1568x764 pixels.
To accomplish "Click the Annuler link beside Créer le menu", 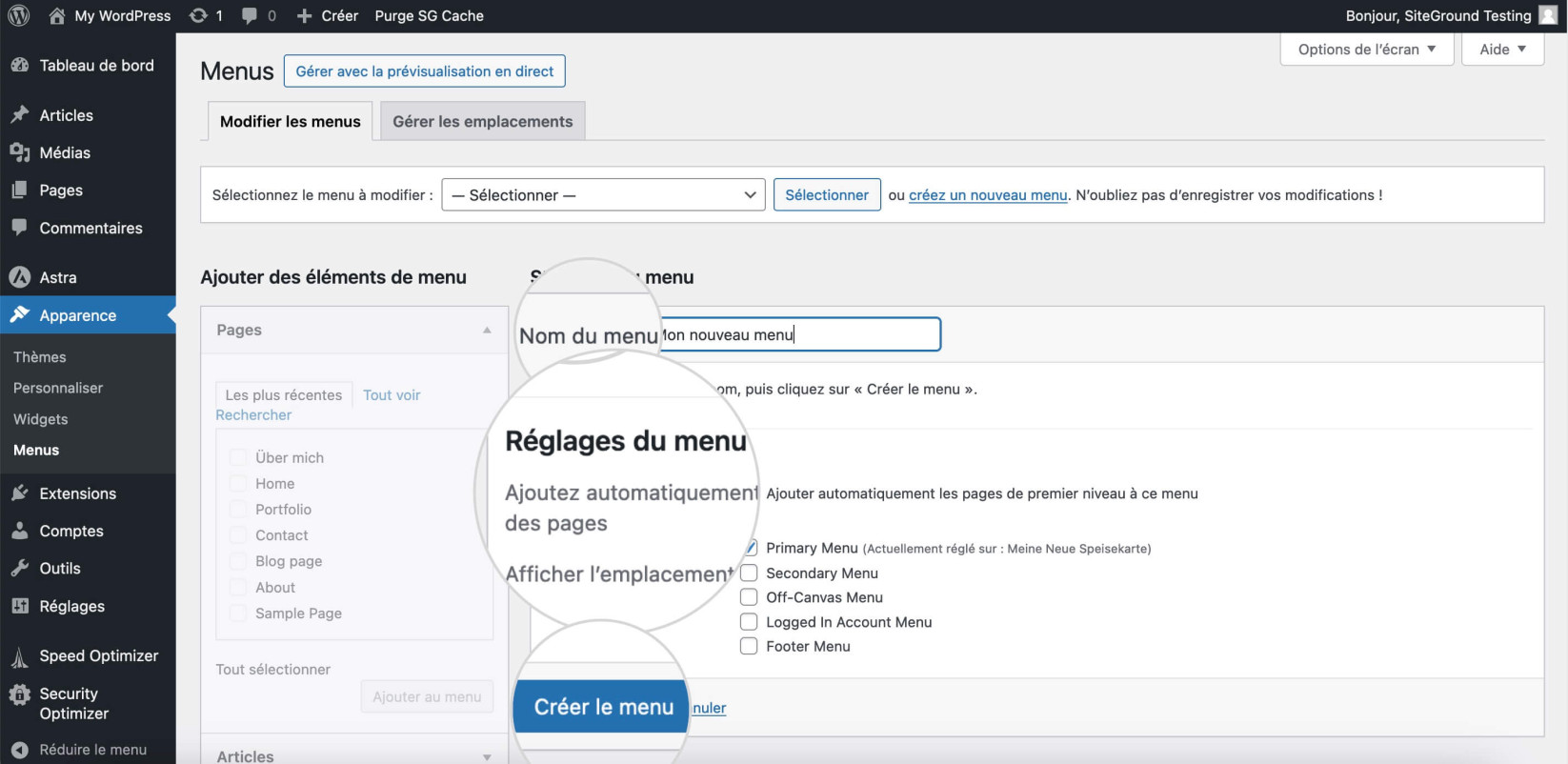I will [709, 708].
